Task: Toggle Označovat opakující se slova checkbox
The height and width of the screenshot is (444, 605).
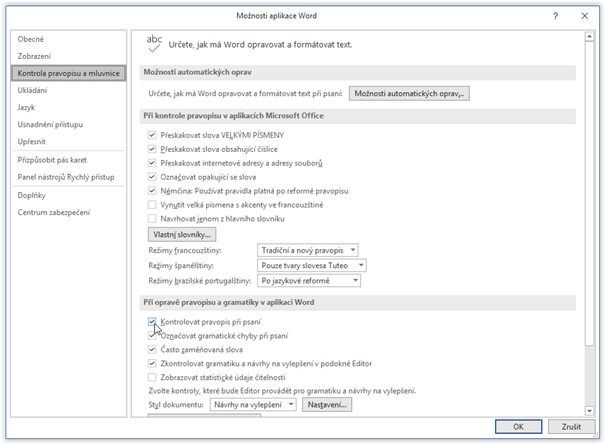Action: tap(152, 177)
